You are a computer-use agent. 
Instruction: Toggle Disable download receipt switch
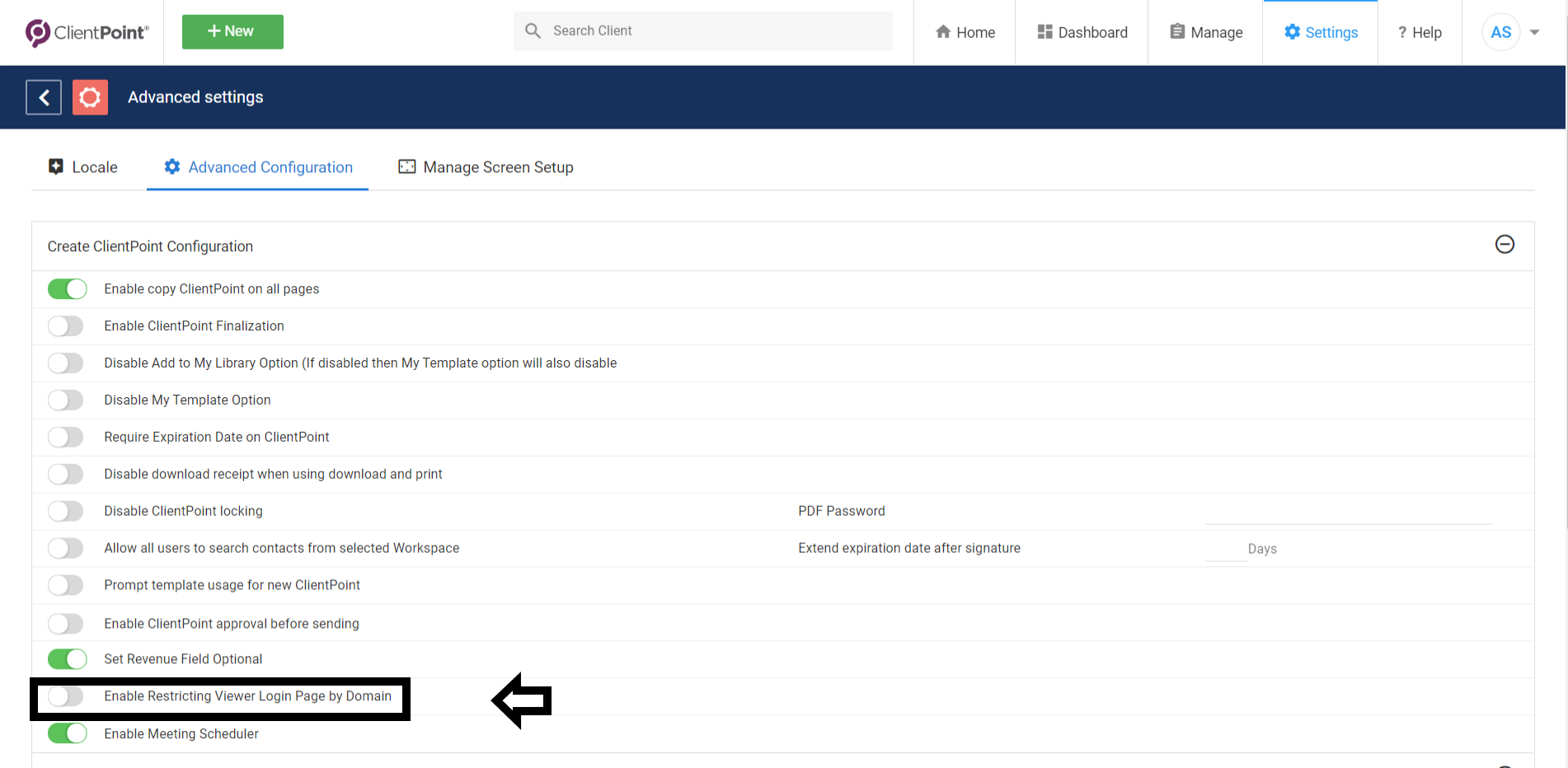point(67,475)
